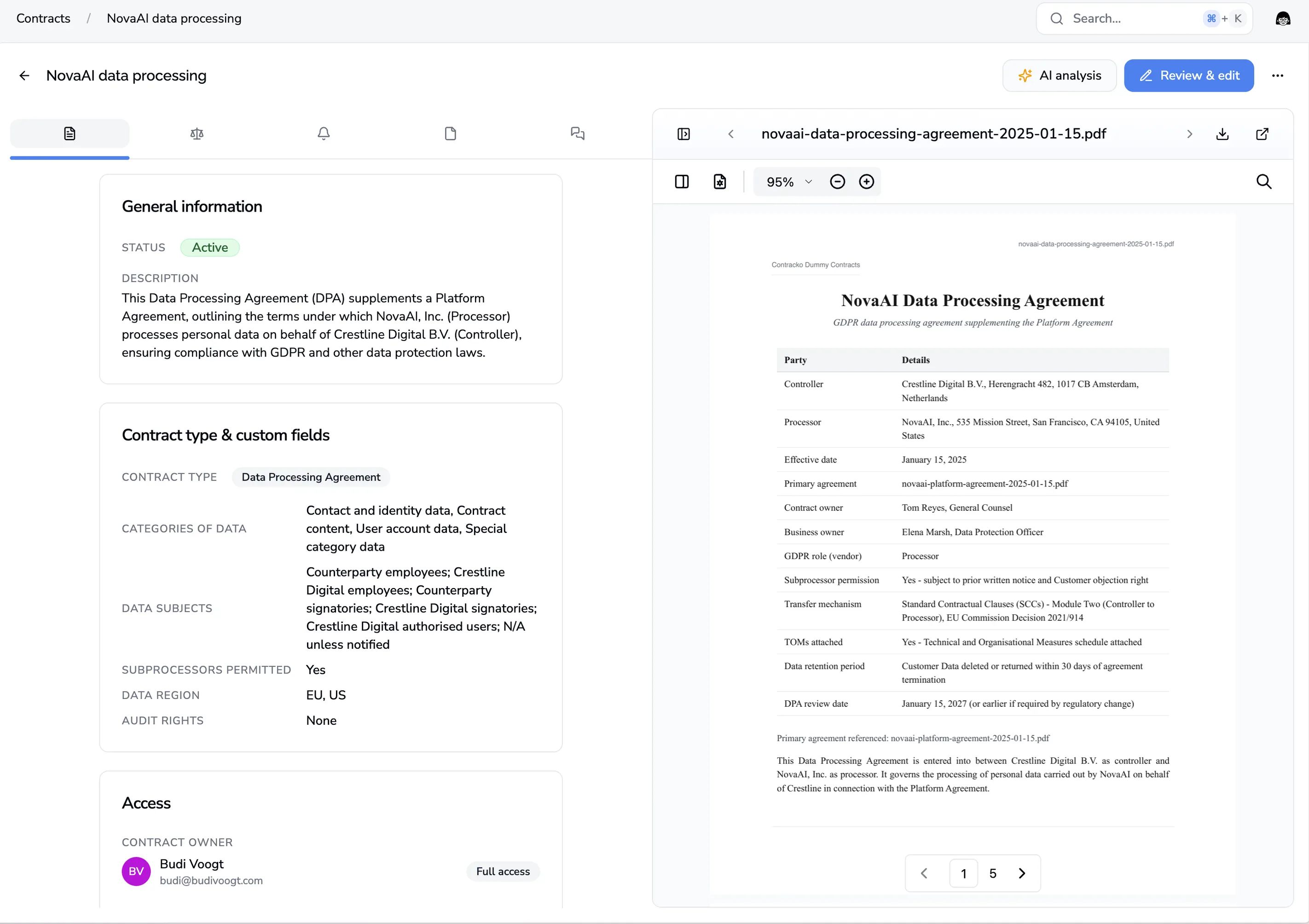This screenshot has width=1309, height=924.
Task: Open the 95% zoom level dropdown
Action: [789, 182]
